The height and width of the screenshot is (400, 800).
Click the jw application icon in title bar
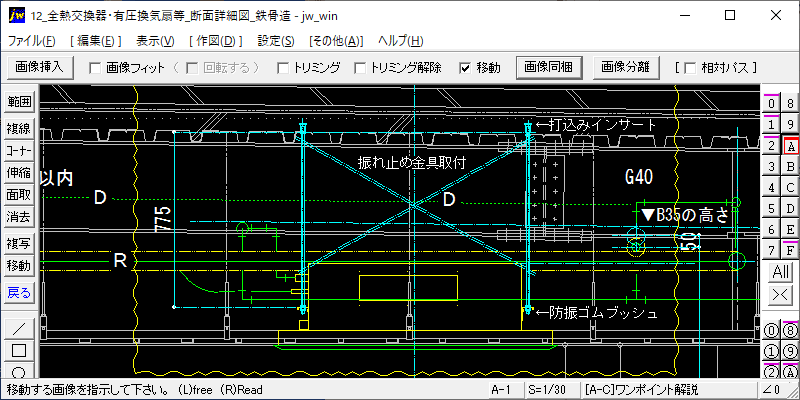(16, 15)
